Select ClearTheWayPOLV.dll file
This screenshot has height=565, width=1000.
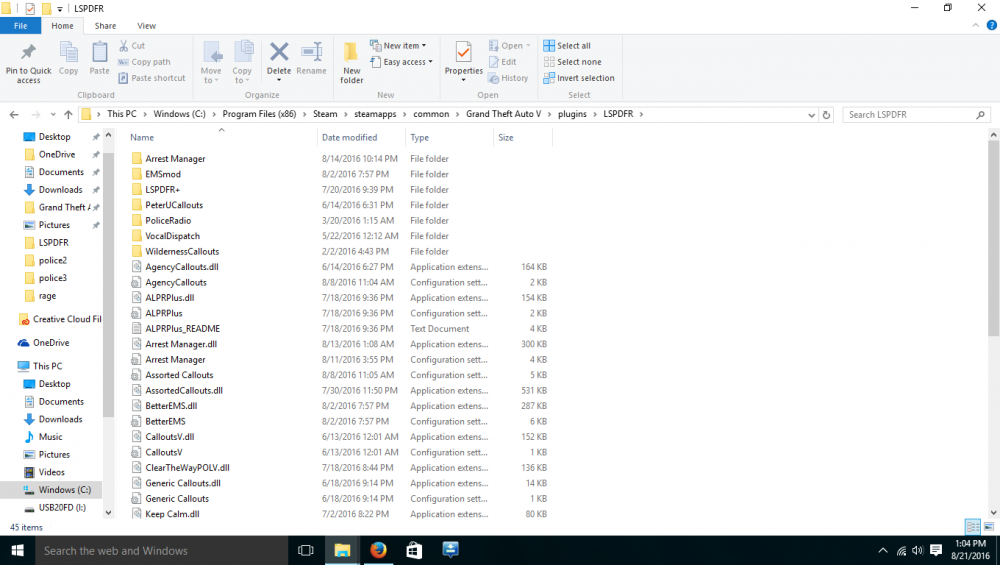point(187,467)
